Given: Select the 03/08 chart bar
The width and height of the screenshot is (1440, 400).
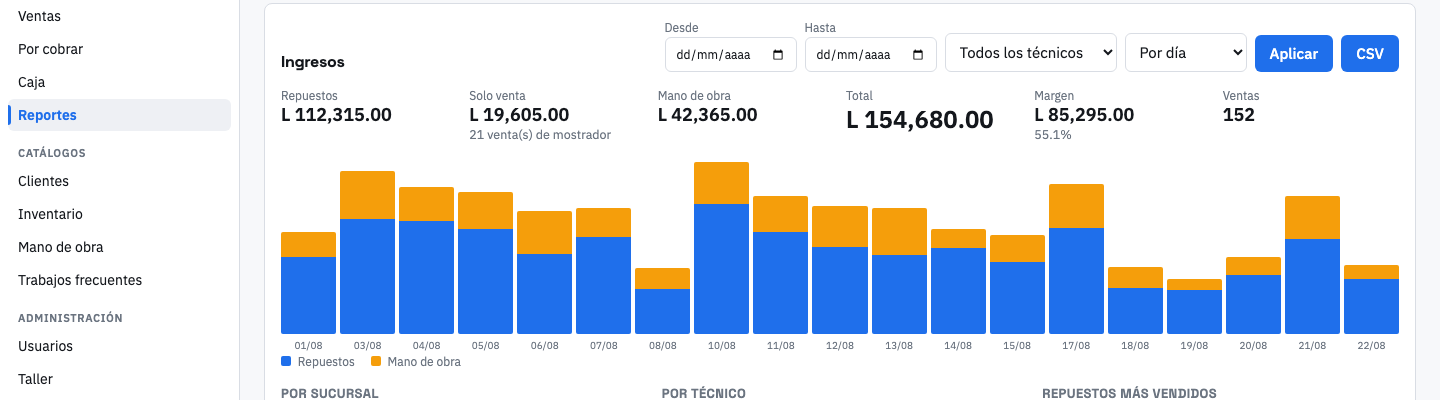Looking at the screenshot, I should pyautogui.click(x=367, y=252).
